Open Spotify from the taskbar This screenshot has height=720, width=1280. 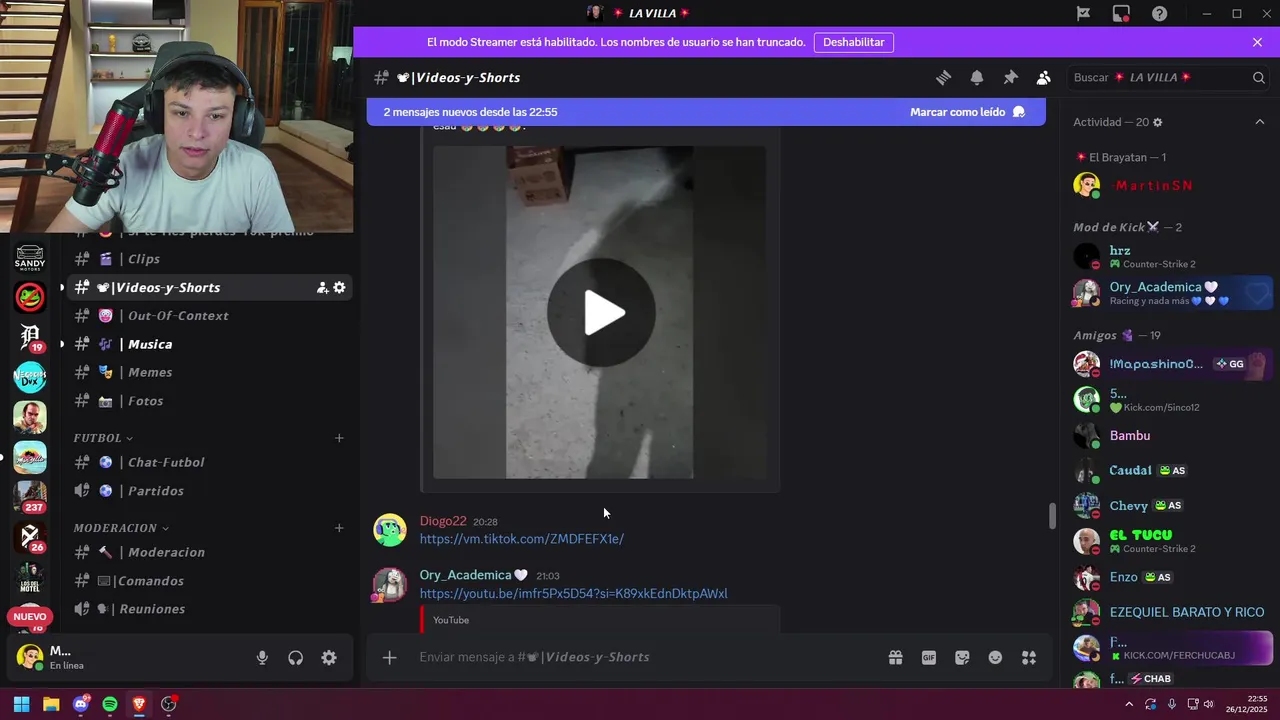click(x=110, y=704)
